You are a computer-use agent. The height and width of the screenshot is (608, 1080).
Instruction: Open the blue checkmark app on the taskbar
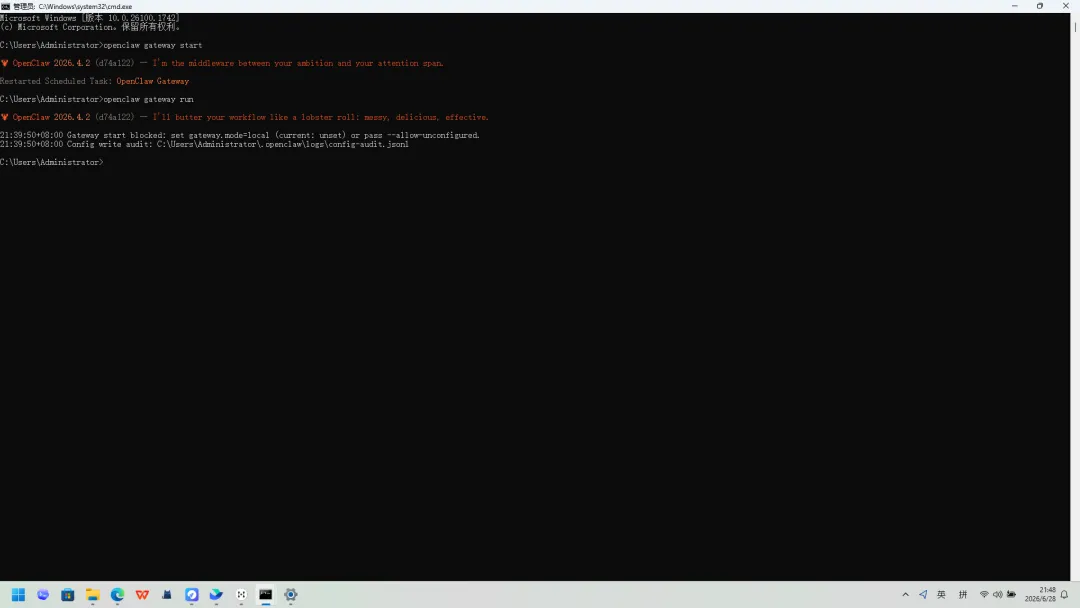point(191,594)
